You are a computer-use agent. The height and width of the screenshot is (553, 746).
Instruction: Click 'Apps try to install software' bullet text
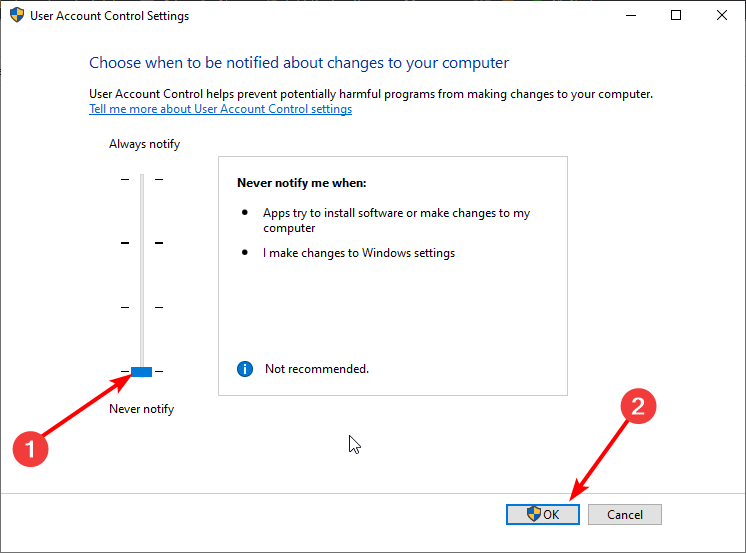tap(396, 220)
